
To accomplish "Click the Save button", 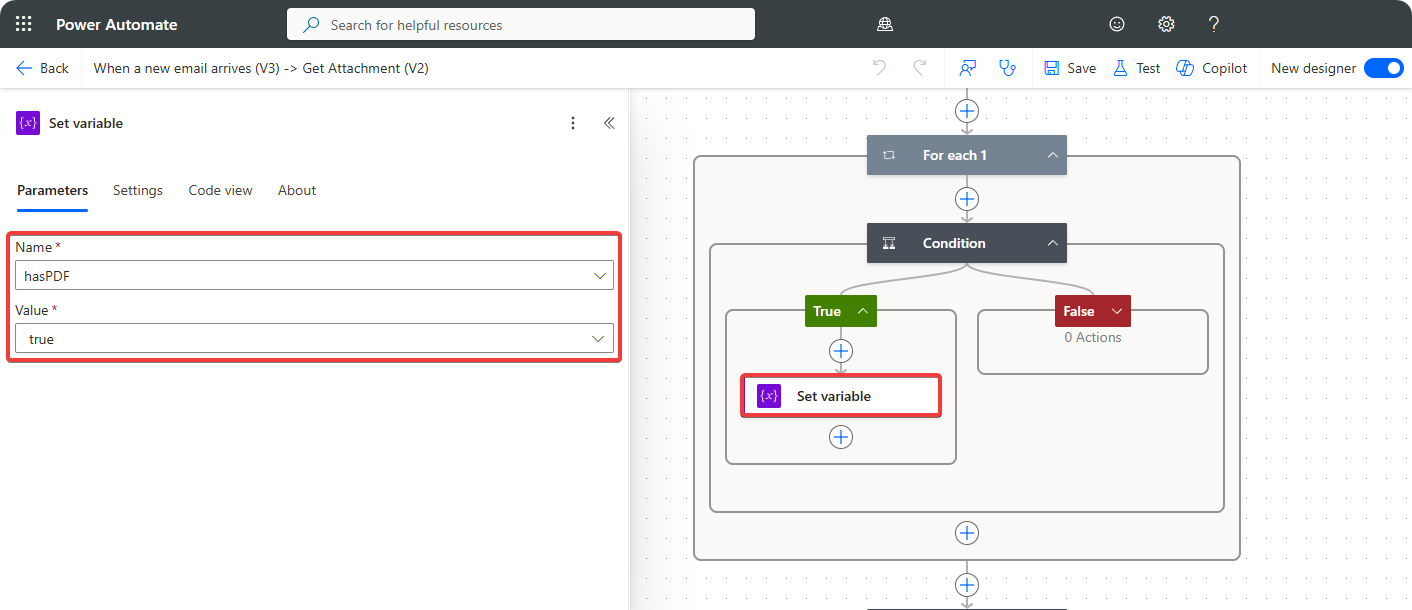I will [1070, 68].
